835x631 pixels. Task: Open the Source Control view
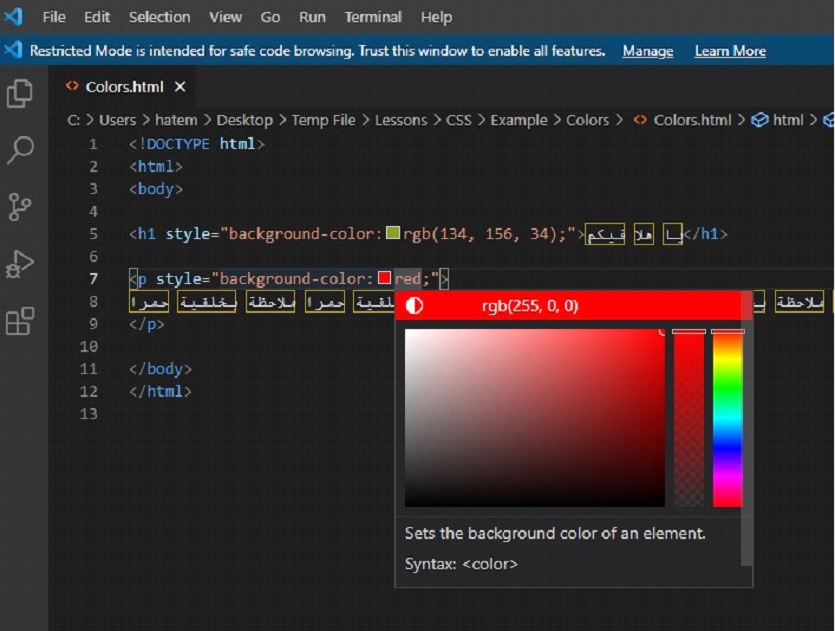click(x=20, y=207)
